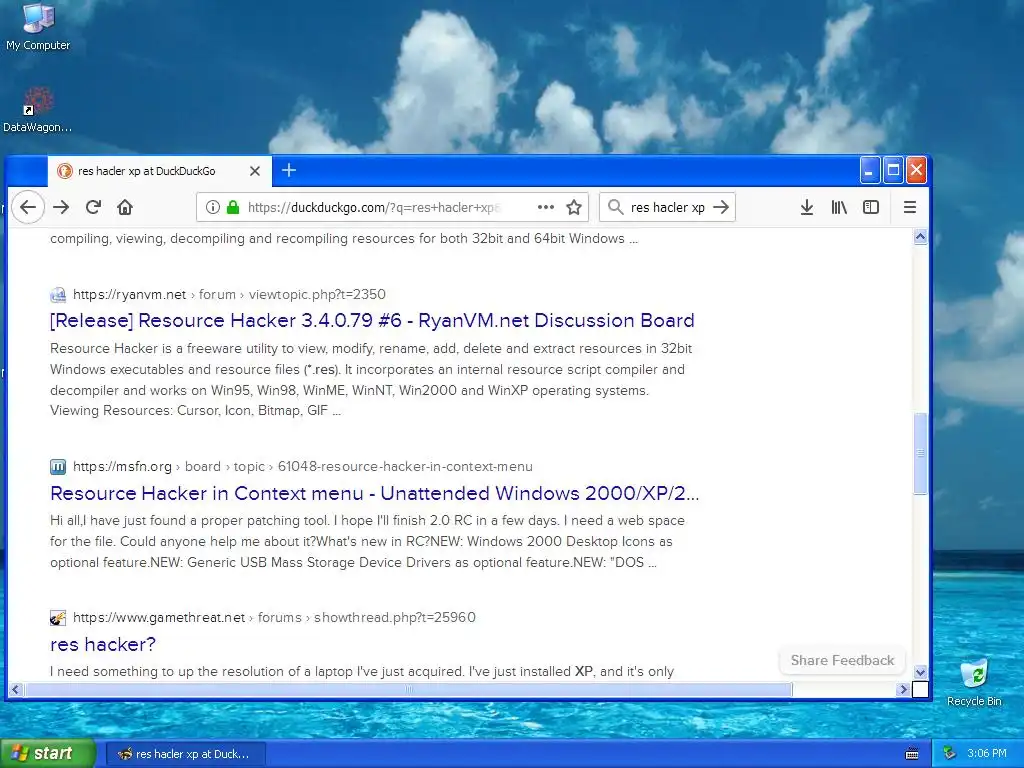
Task: Click the horizontal scrollbar left arrow
Action: point(15,689)
